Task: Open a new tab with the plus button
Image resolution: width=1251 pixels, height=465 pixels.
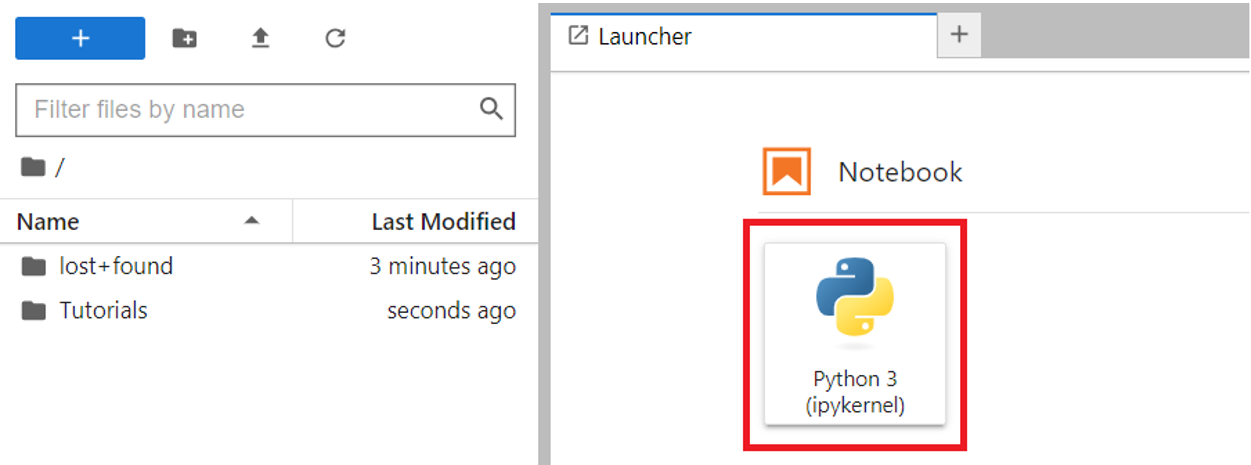Action: [x=959, y=35]
